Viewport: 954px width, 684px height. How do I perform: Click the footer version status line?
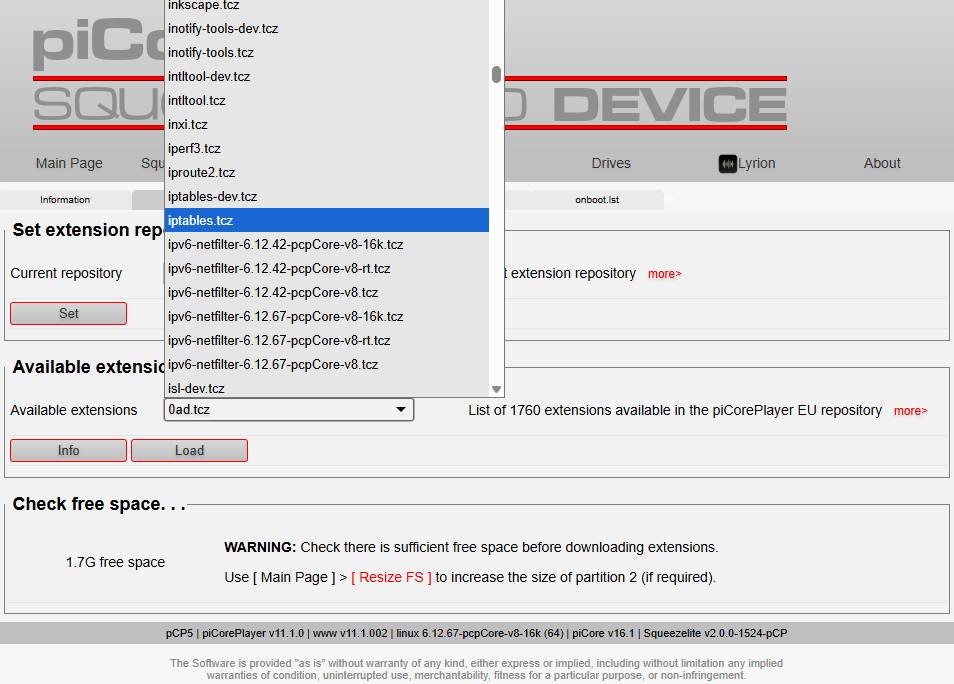(x=476, y=633)
